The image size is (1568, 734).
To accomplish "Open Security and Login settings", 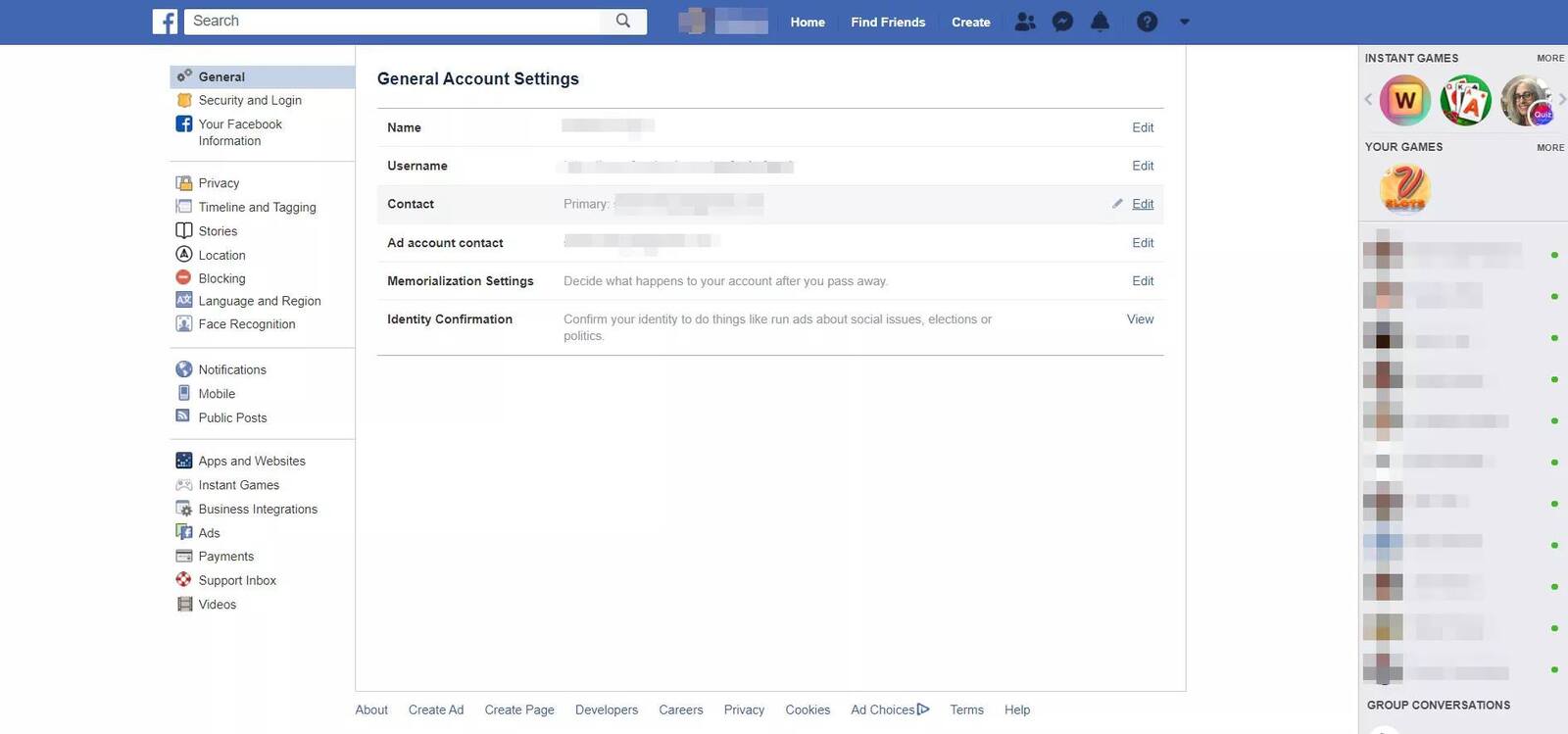I will tap(250, 100).
